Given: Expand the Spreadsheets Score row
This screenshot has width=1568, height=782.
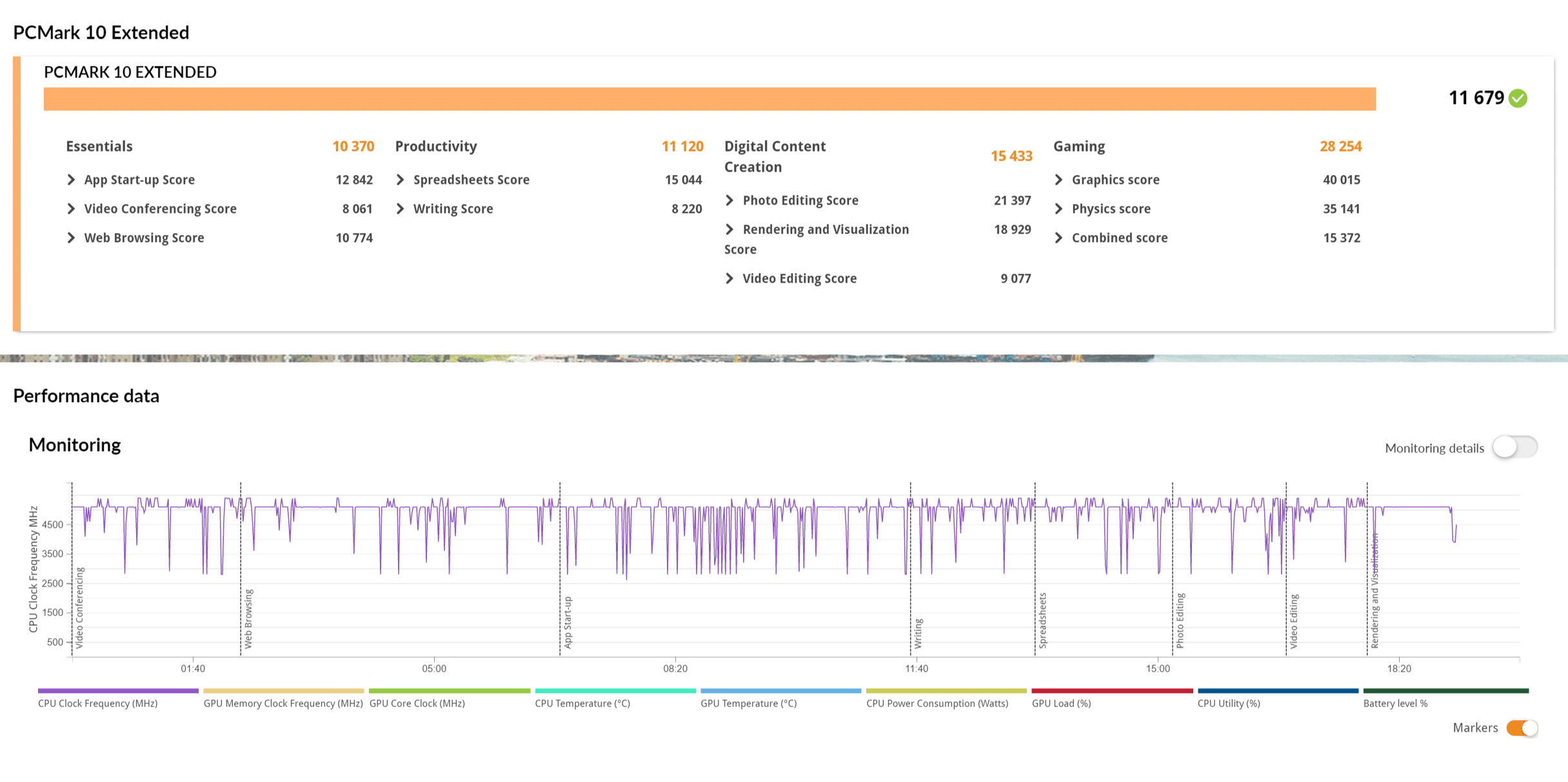Looking at the screenshot, I should [400, 180].
